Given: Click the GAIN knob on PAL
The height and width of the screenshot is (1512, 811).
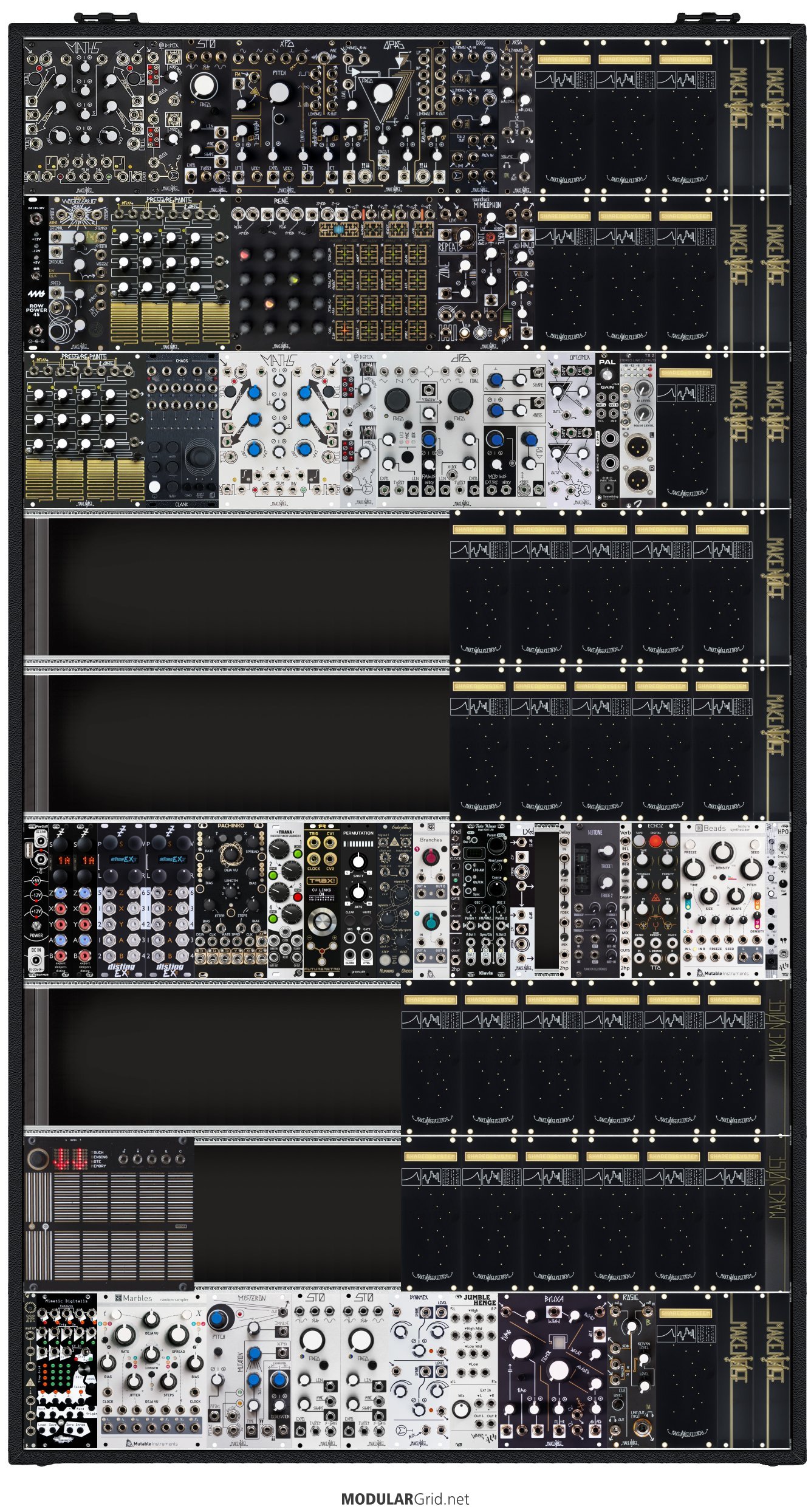Looking at the screenshot, I should point(607,375).
